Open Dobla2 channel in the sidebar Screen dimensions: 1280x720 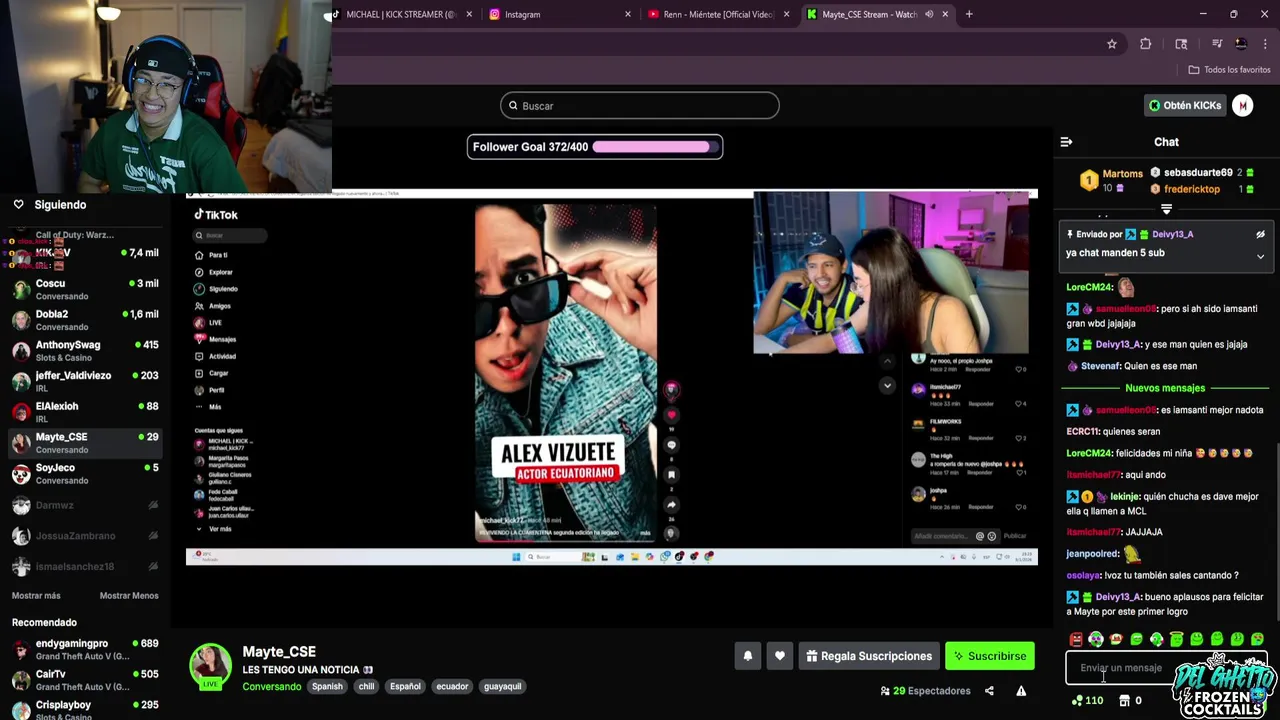[85, 320]
